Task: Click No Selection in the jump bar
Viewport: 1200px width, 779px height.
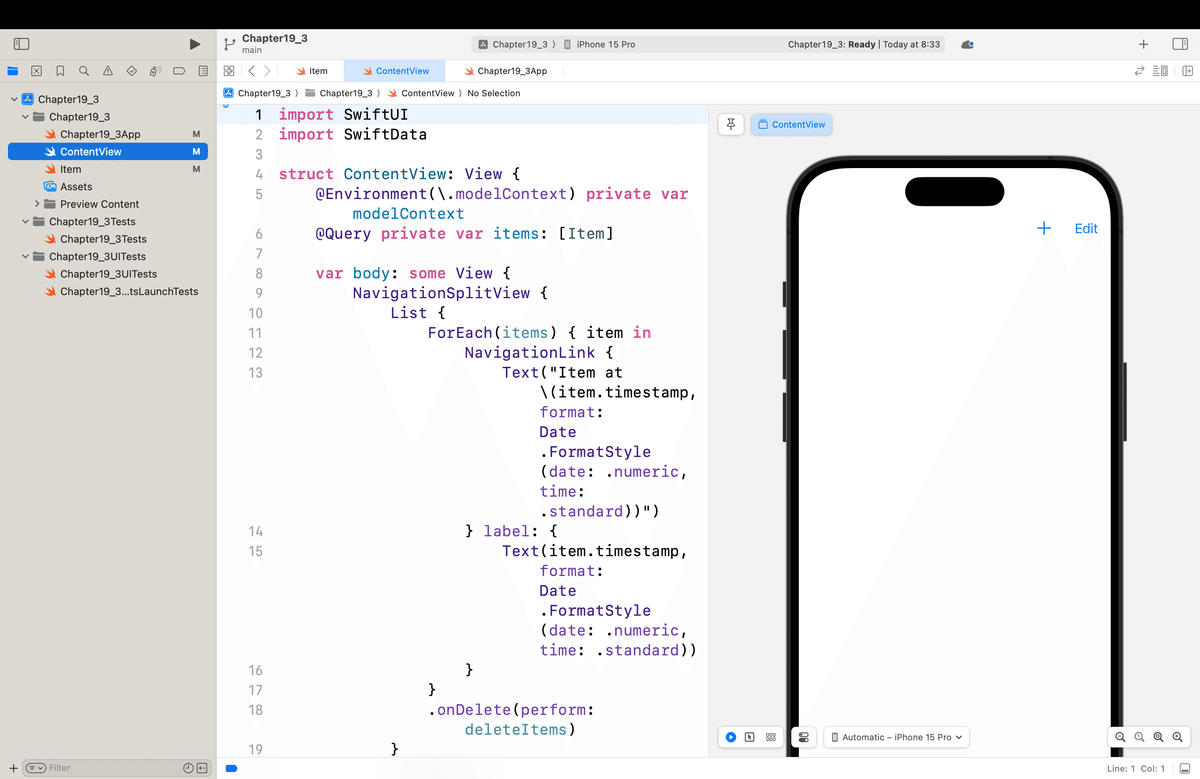Action: tap(494, 93)
